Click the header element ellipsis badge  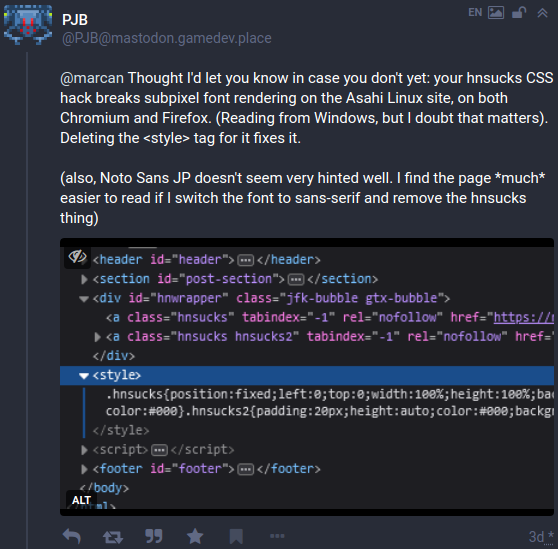tap(246, 260)
